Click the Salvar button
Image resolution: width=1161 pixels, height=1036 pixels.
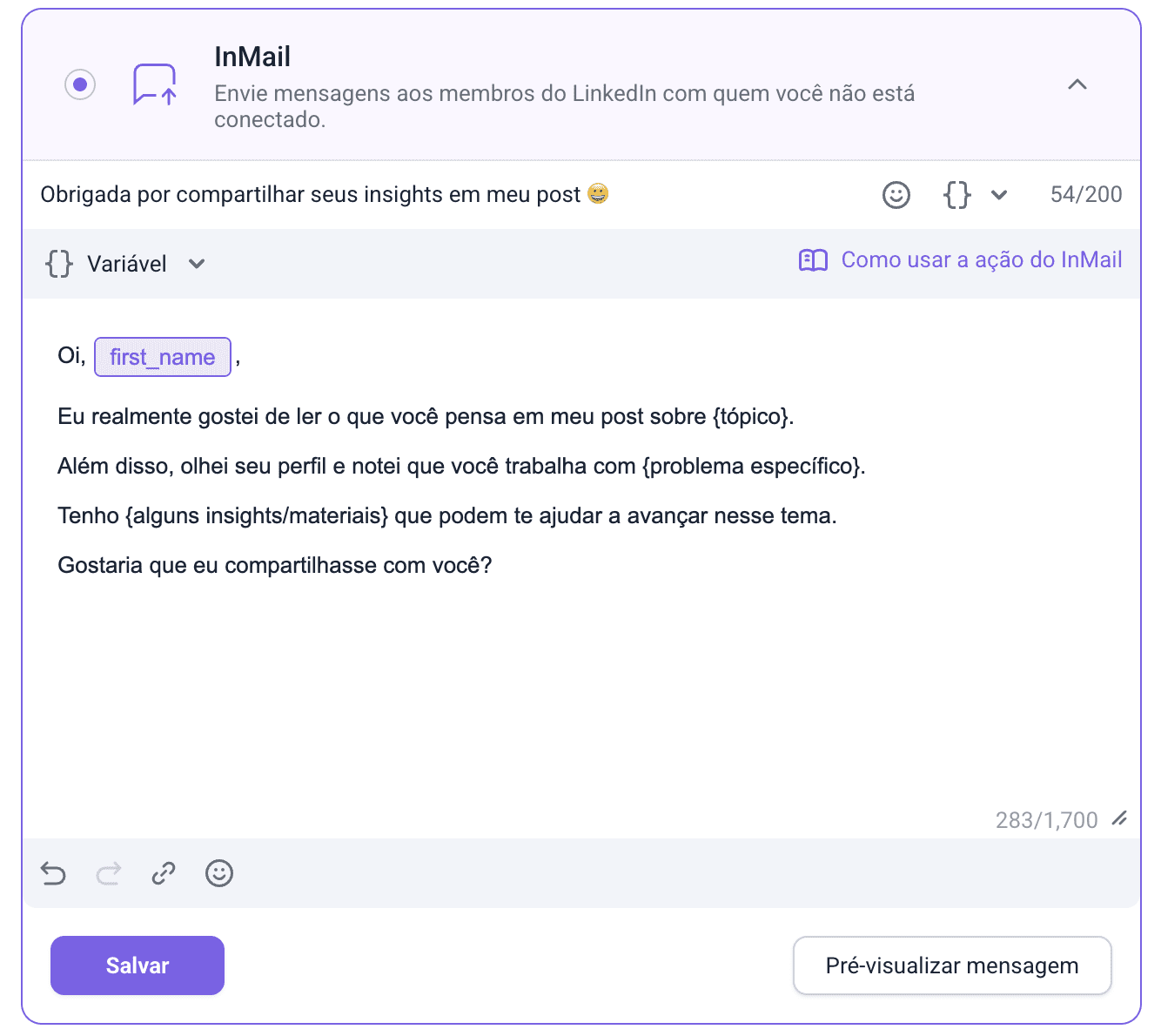[138, 965]
